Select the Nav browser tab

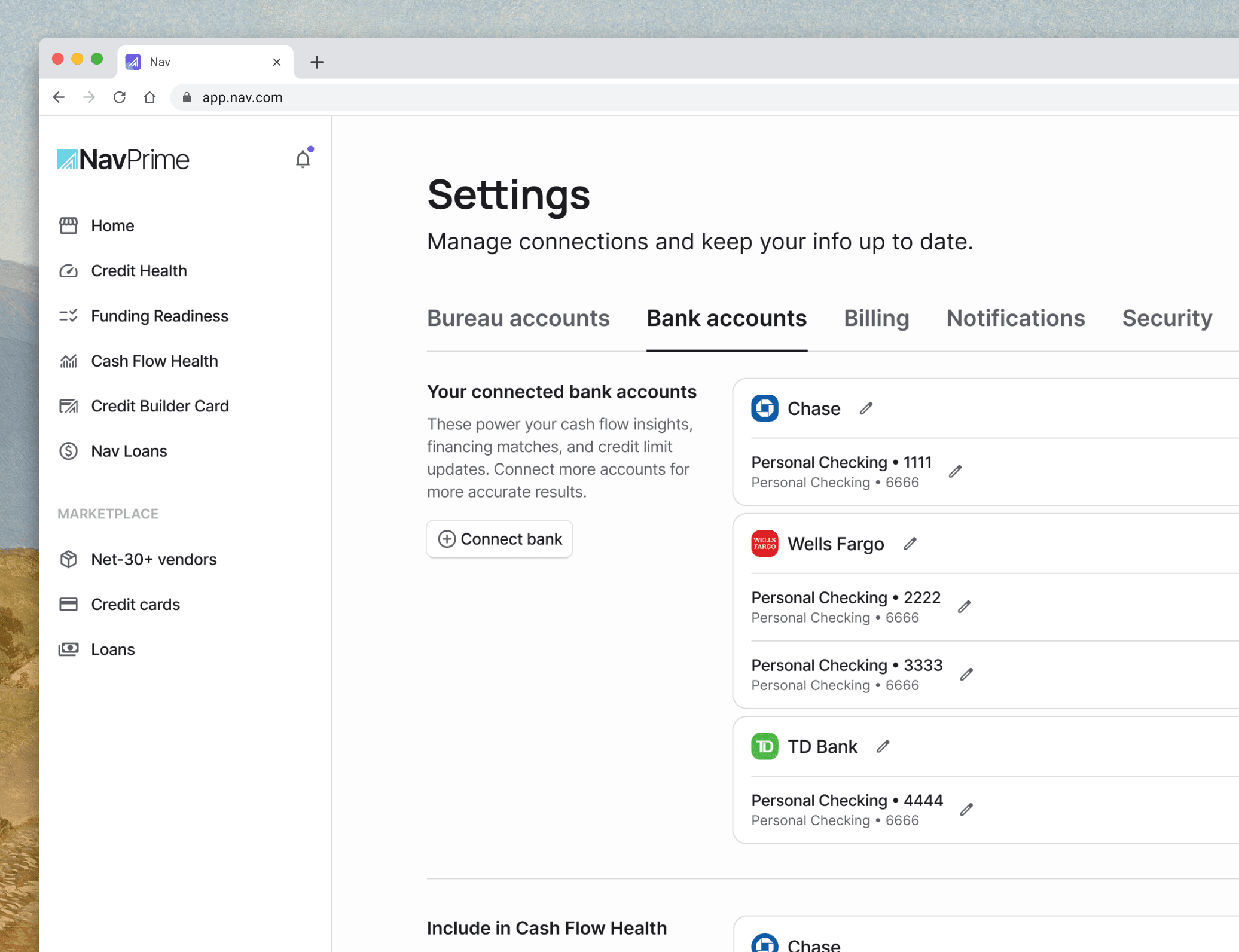205,62
